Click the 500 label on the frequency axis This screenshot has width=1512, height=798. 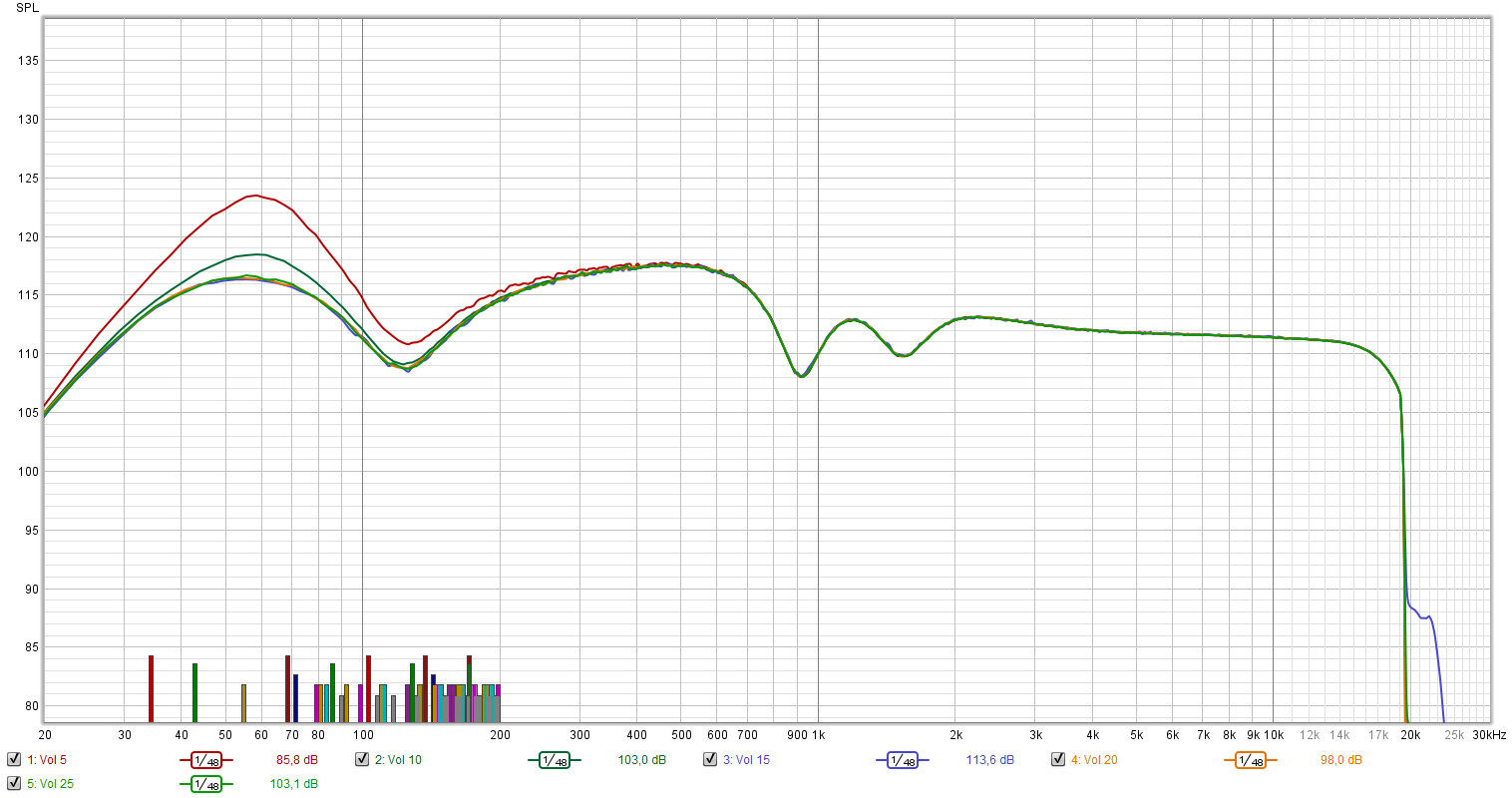point(681,735)
